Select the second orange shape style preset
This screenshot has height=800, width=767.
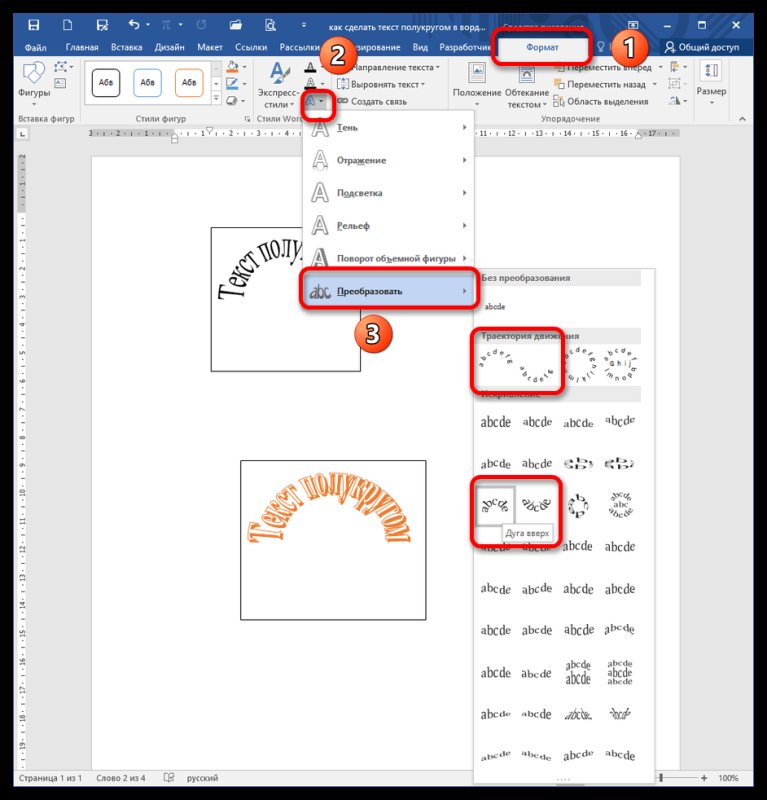click(x=189, y=82)
